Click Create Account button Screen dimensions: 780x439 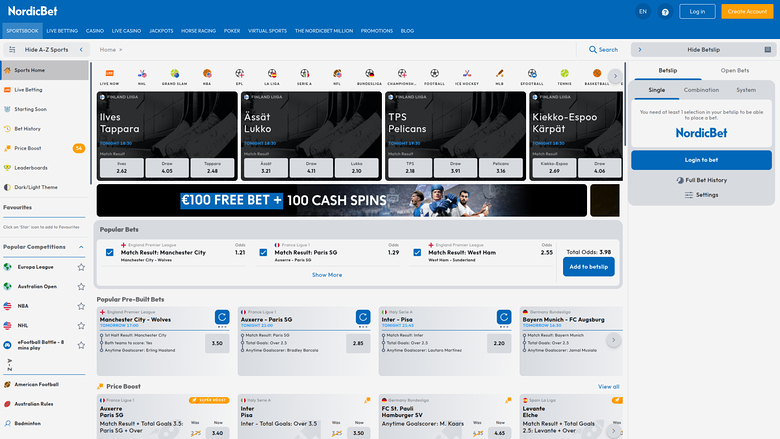747,11
